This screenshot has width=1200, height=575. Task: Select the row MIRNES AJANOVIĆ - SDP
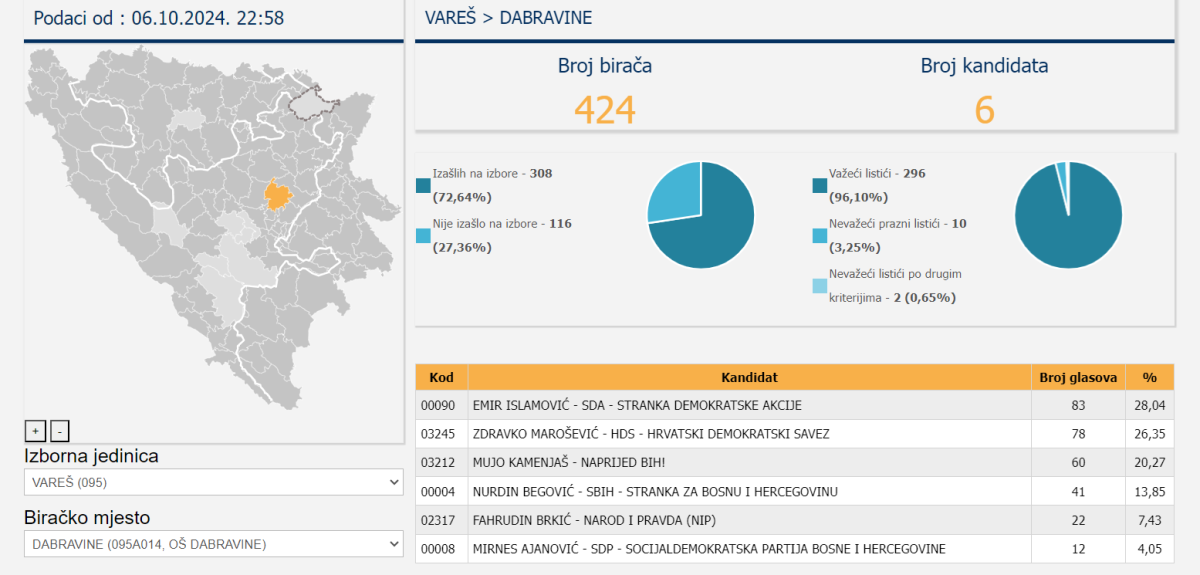[x=795, y=548]
